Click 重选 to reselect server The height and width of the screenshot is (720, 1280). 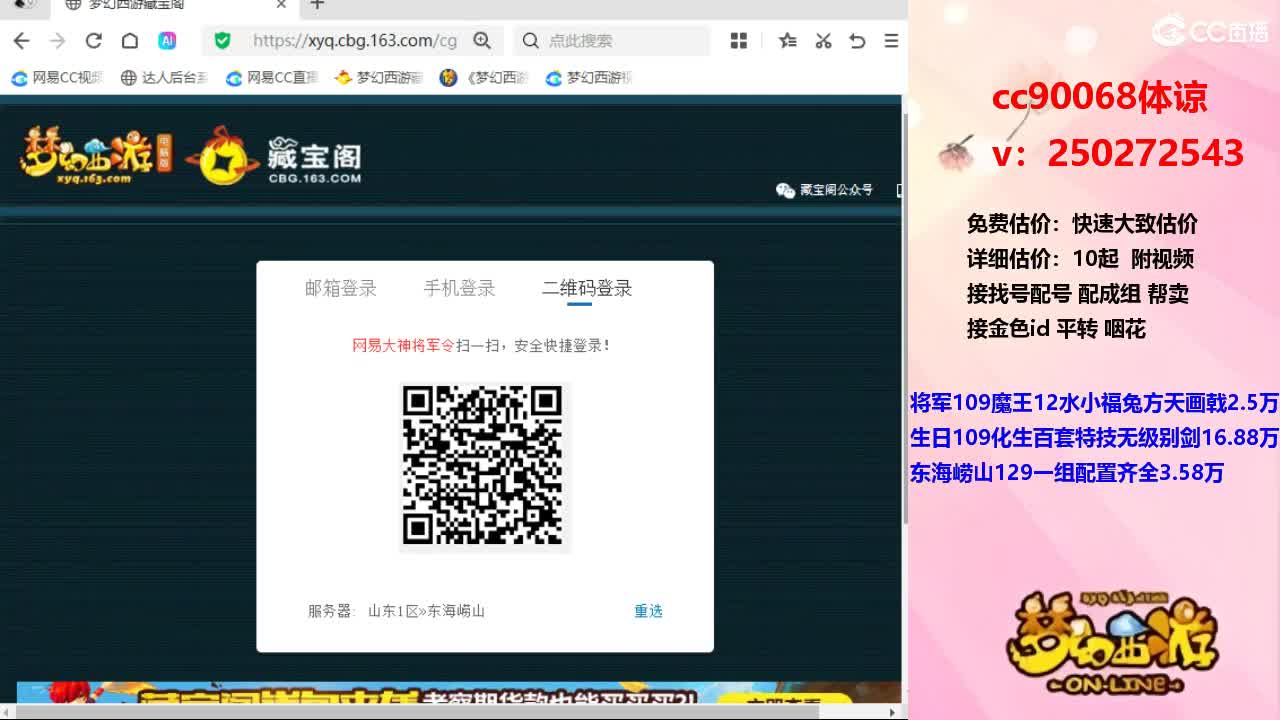tap(648, 611)
